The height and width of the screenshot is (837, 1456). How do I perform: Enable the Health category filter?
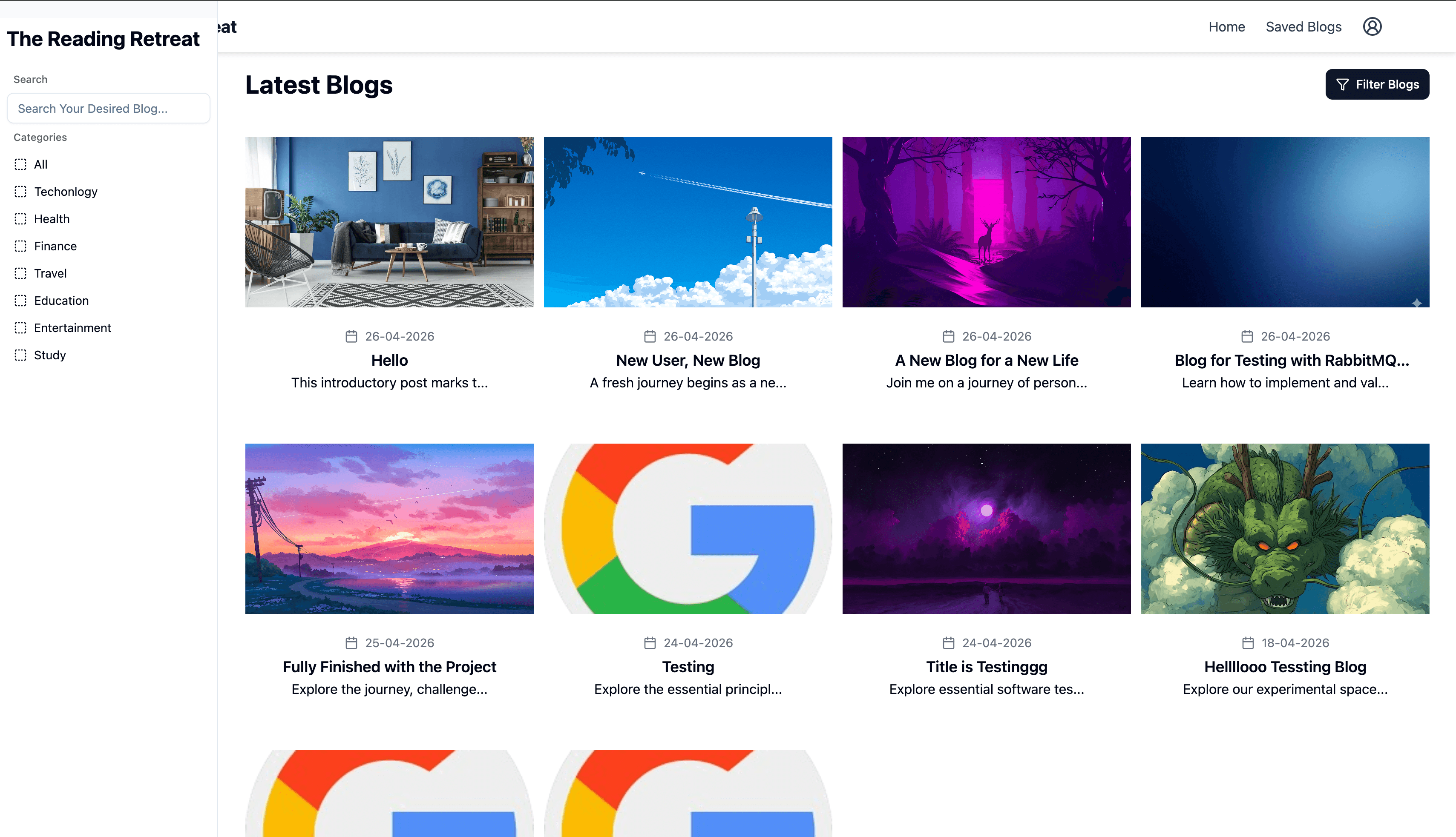coord(21,219)
